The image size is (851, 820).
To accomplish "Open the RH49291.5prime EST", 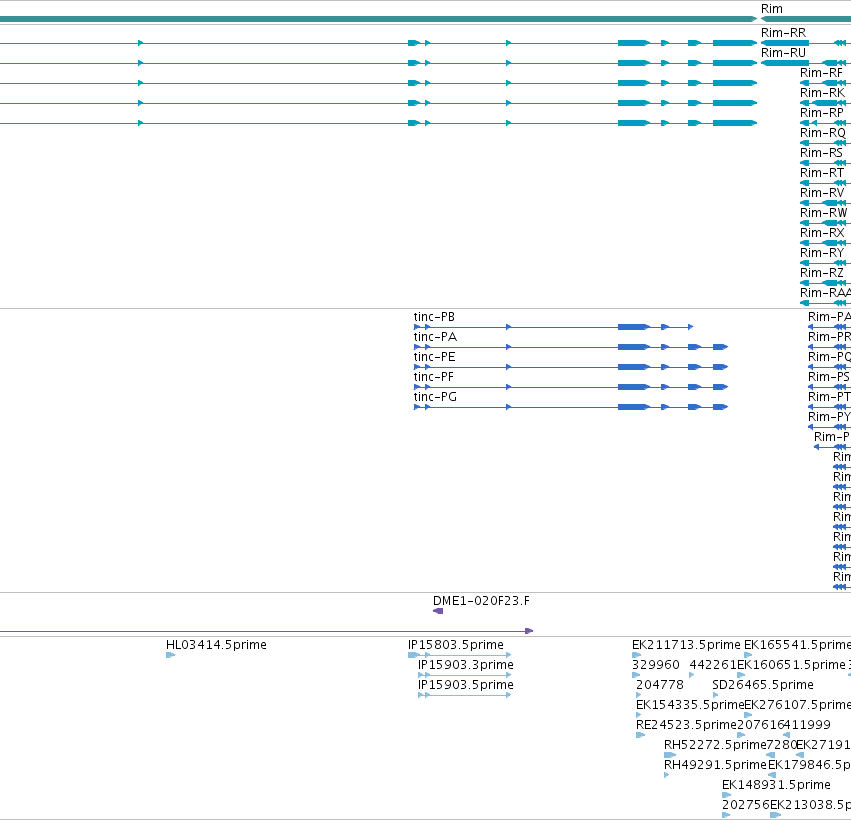I will pyautogui.click(x=715, y=765).
